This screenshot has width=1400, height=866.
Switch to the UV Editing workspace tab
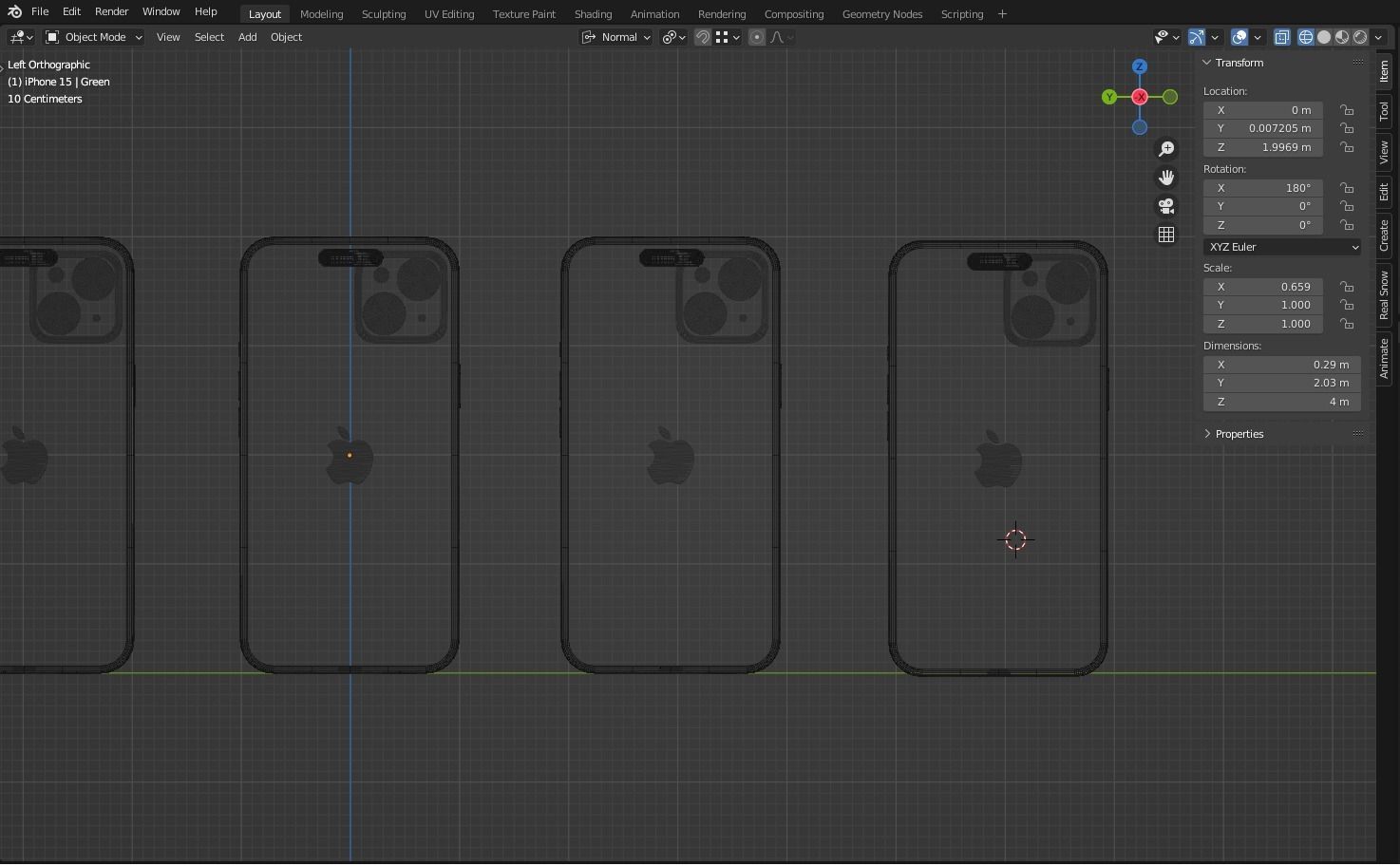tap(449, 14)
